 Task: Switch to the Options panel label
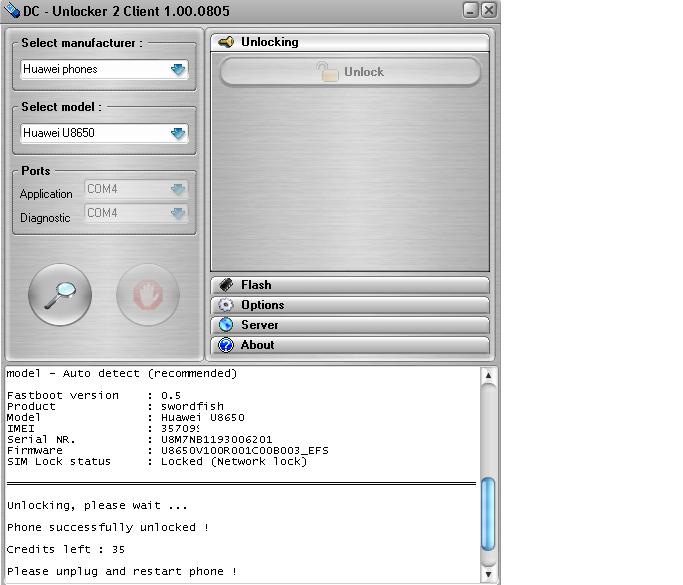262,305
